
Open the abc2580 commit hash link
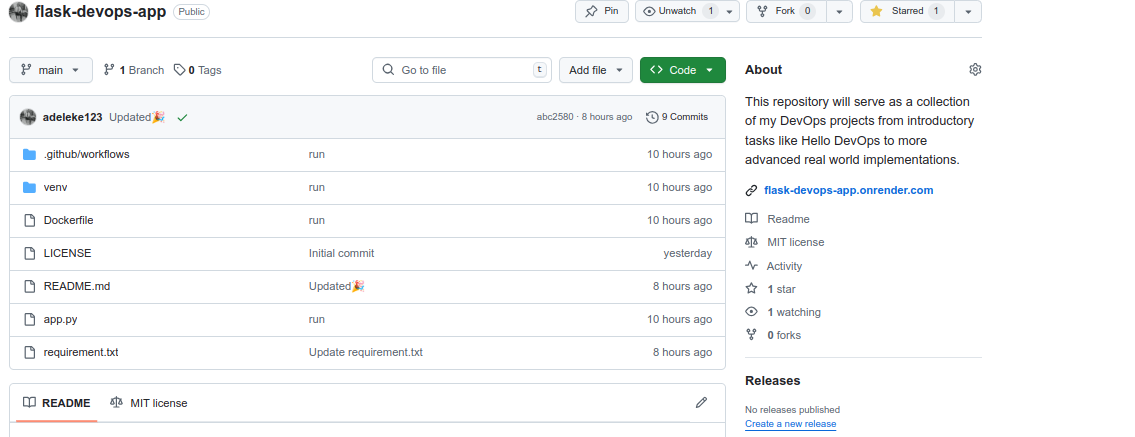pos(554,116)
